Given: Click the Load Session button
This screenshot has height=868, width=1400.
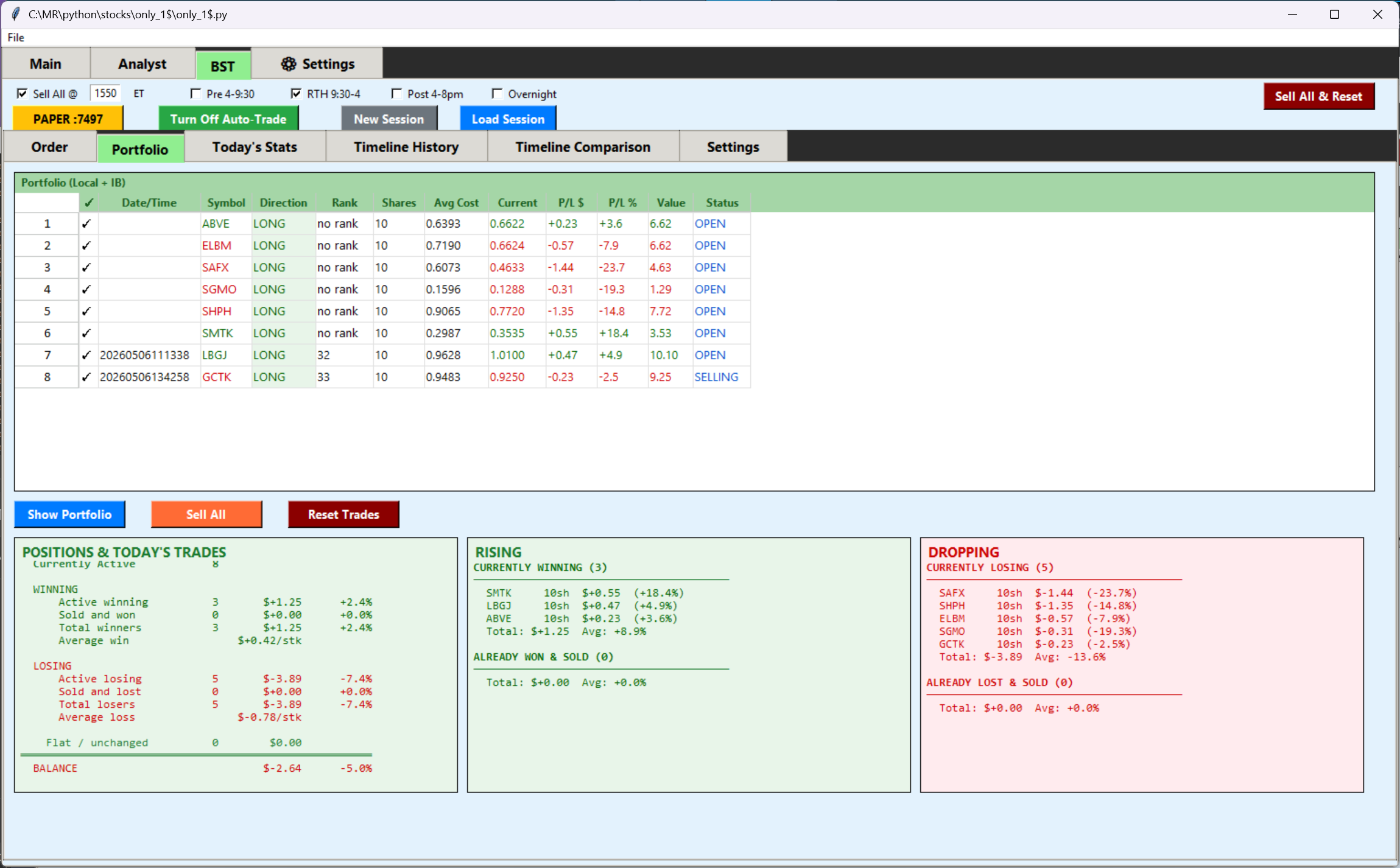Looking at the screenshot, I should 508,119.
